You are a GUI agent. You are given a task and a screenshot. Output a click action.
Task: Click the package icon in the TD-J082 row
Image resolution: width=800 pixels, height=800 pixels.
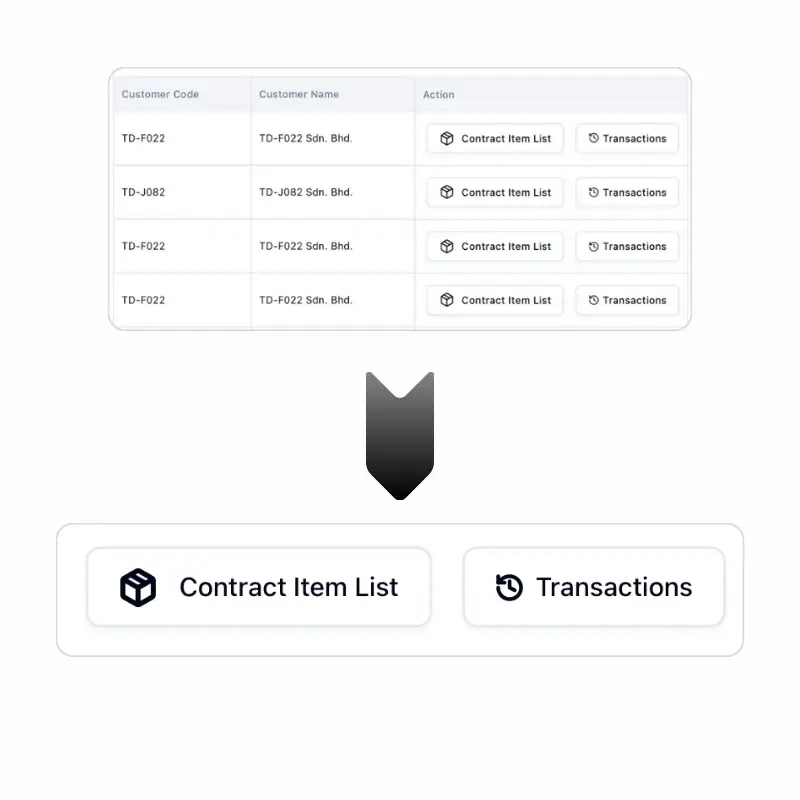coord(446,192)
